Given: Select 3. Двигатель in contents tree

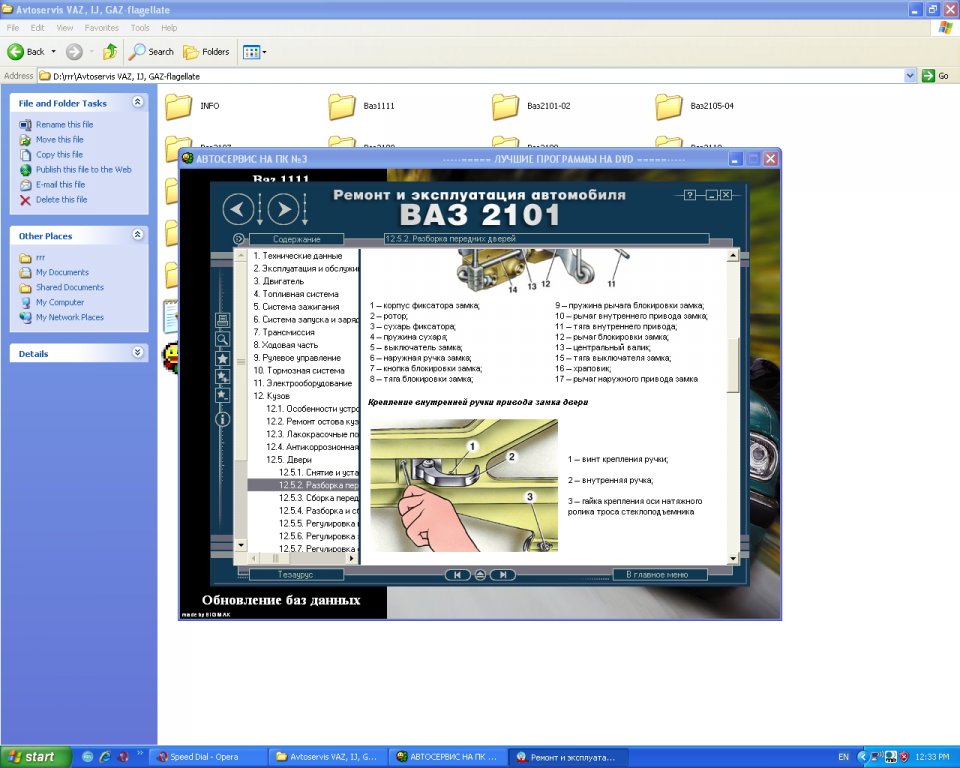Looking at the screenshot, I should [x=279, y=281].
